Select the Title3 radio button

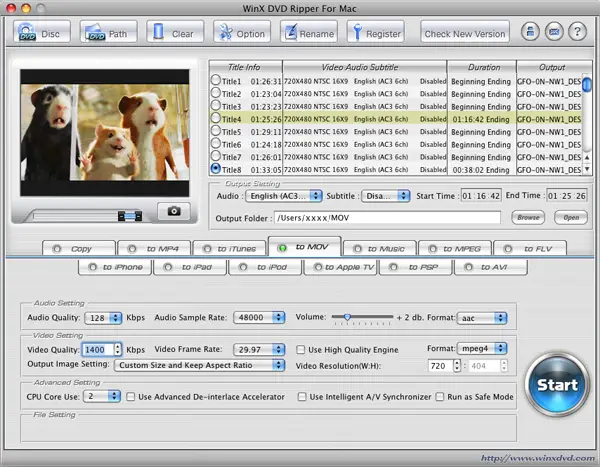(216, 106)
